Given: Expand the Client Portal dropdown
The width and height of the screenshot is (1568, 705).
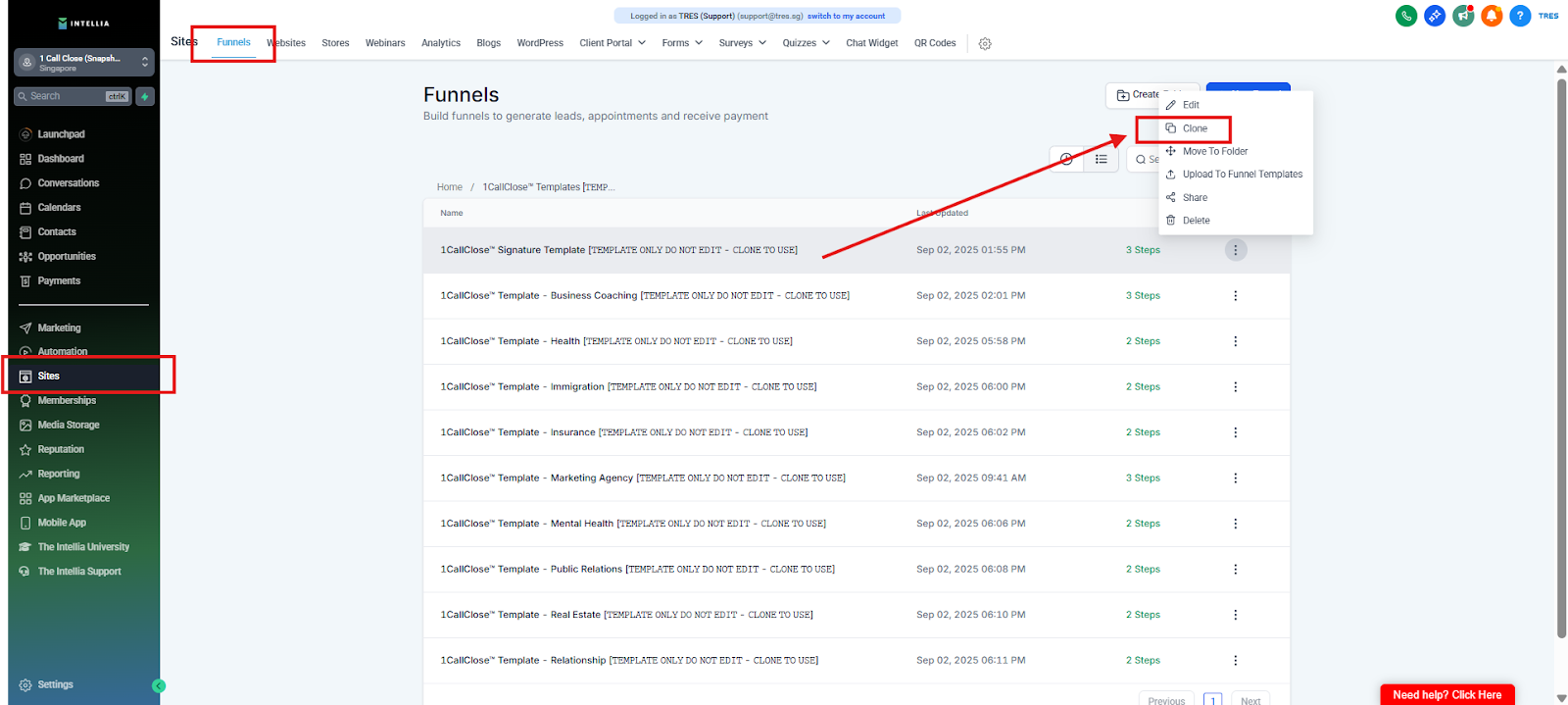Looking at the screenshot, I should click(612, 43).
